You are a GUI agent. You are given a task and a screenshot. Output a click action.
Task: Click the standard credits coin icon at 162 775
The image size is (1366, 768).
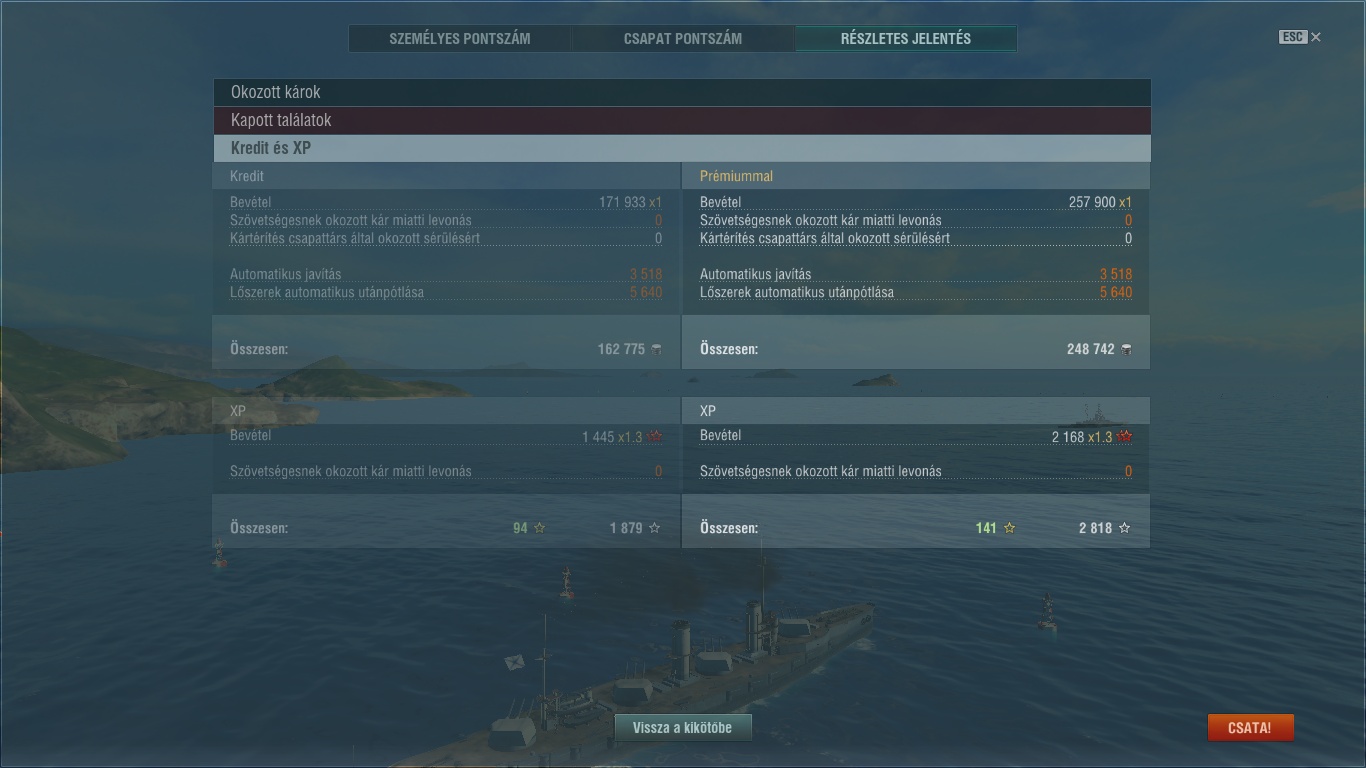tap(657, 349)
